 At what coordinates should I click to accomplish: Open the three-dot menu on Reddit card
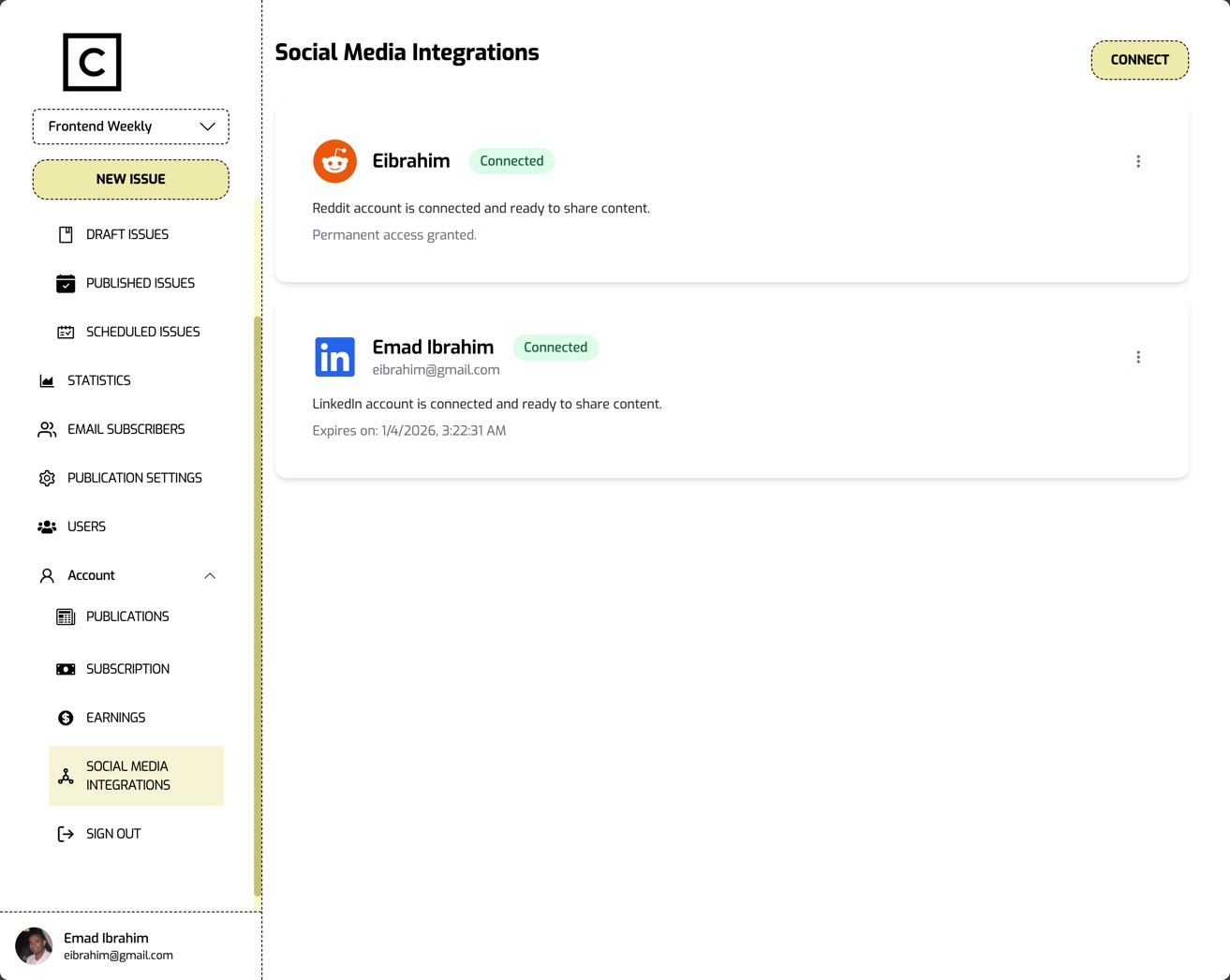(x=1137, y=160)
